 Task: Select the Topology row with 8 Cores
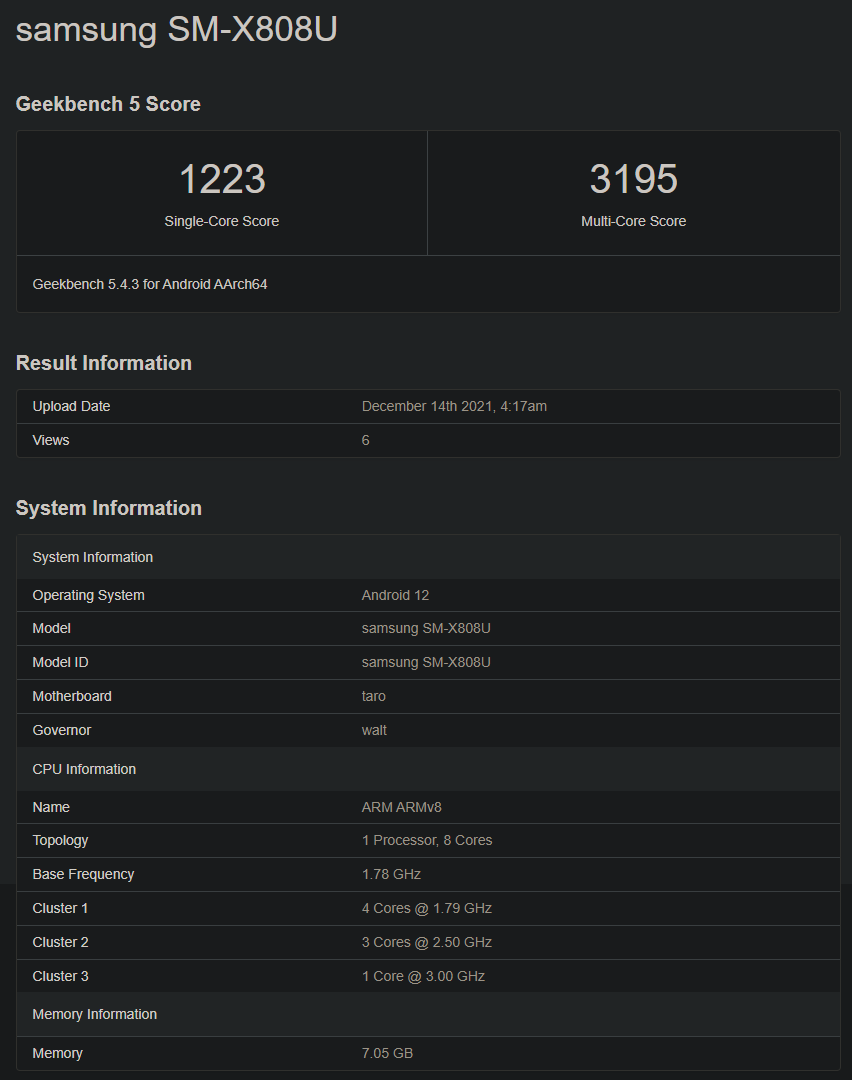(x=428, y=840)
